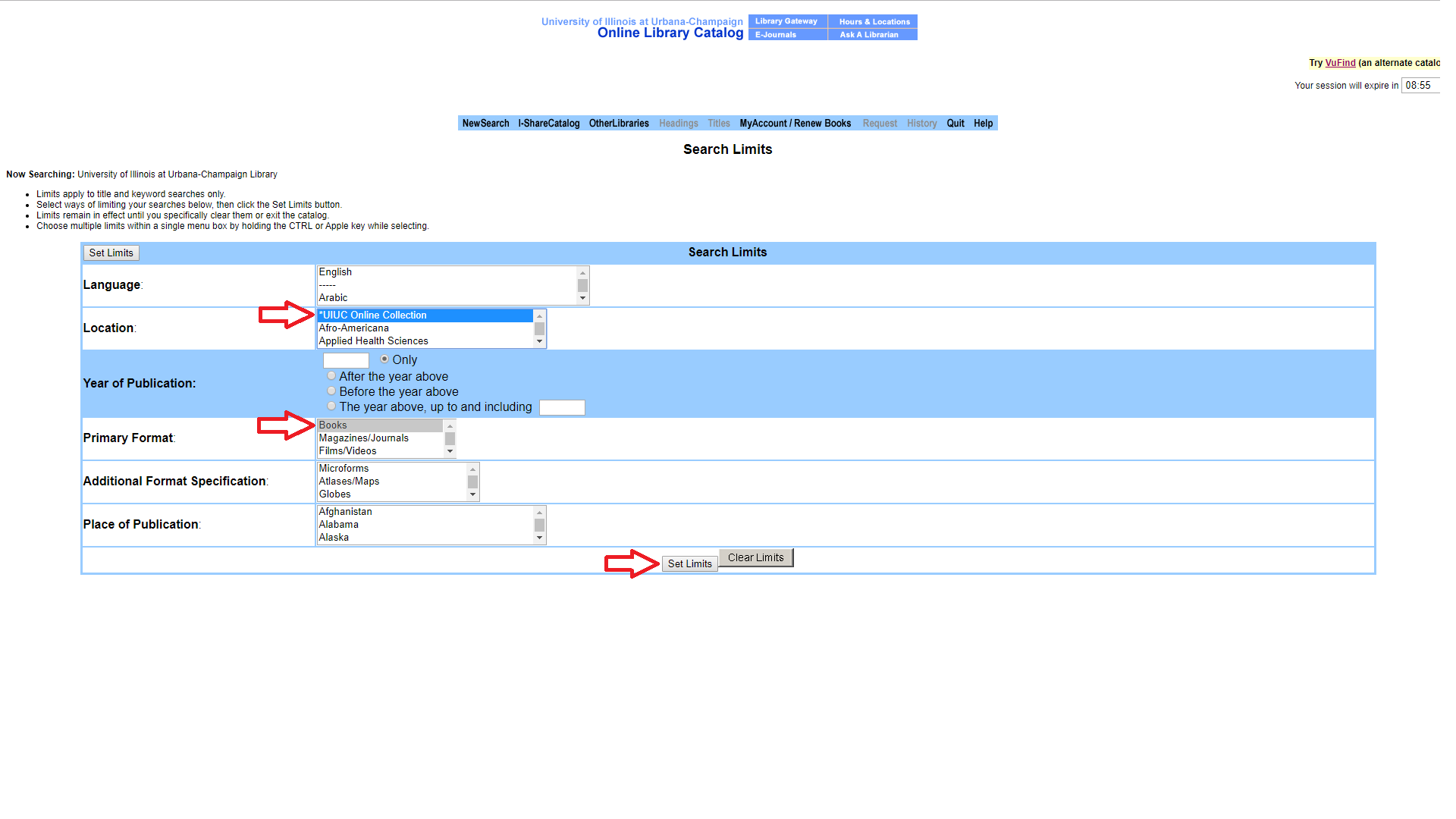
Task: Select Atlases/Maps as the additional format
Action: (x=349, y=482)
